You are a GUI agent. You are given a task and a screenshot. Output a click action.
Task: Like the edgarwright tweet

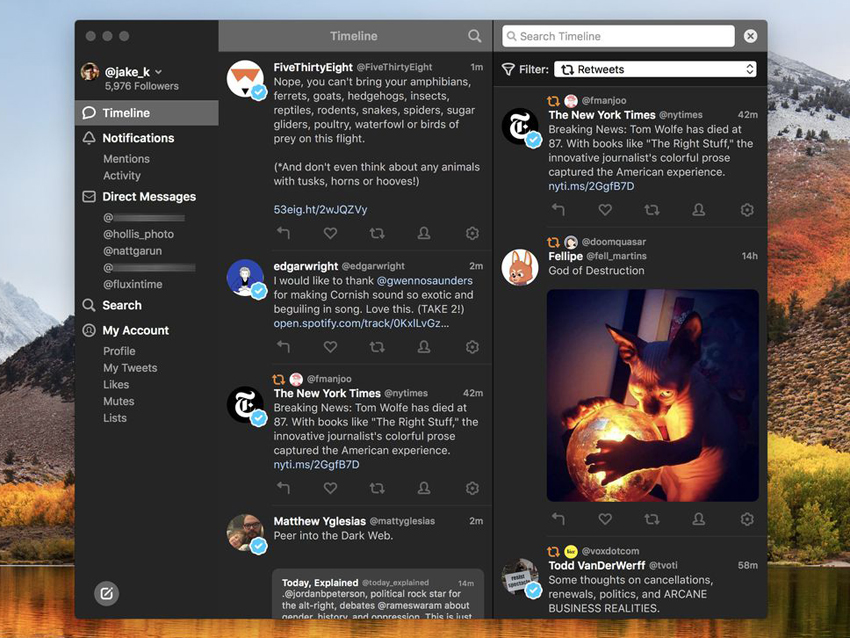[330, 347]
